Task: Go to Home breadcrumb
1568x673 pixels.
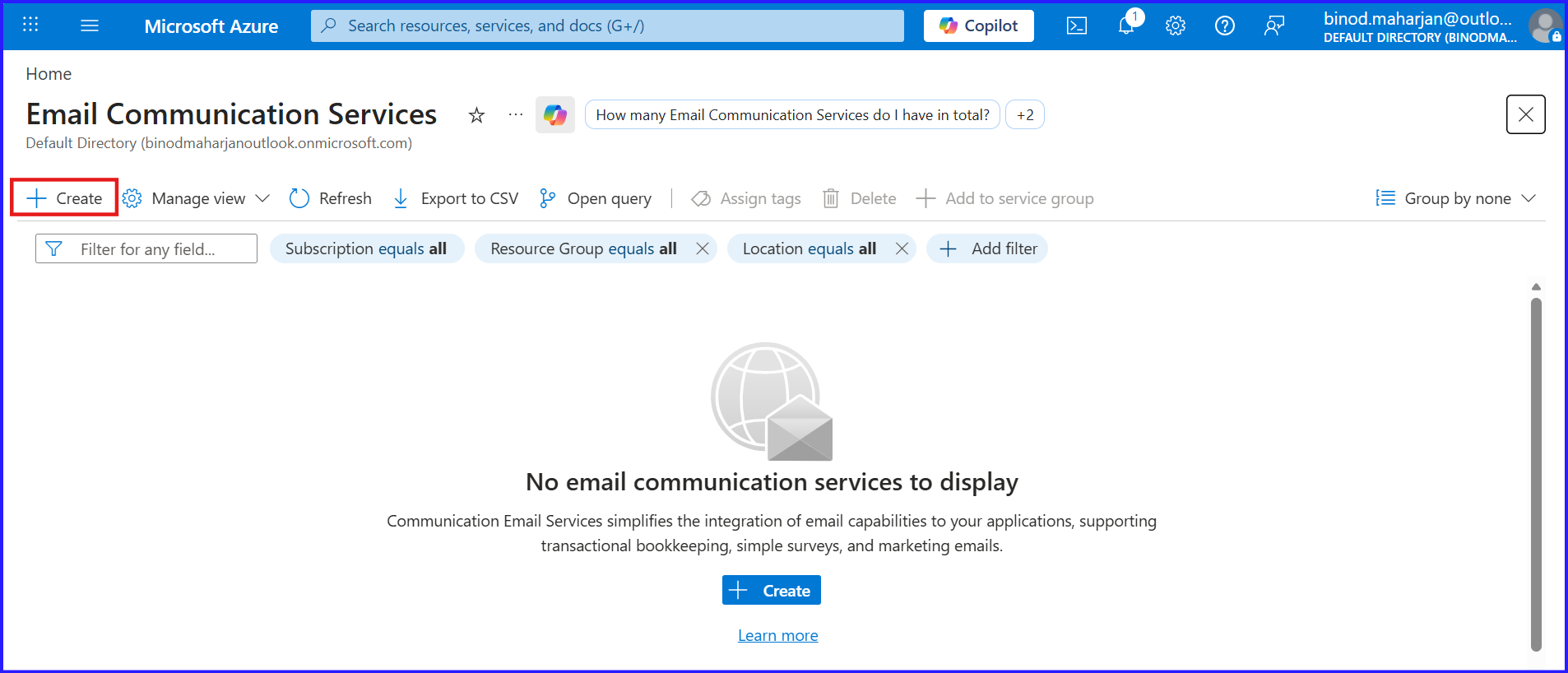Action: click(x=49, y=74)
